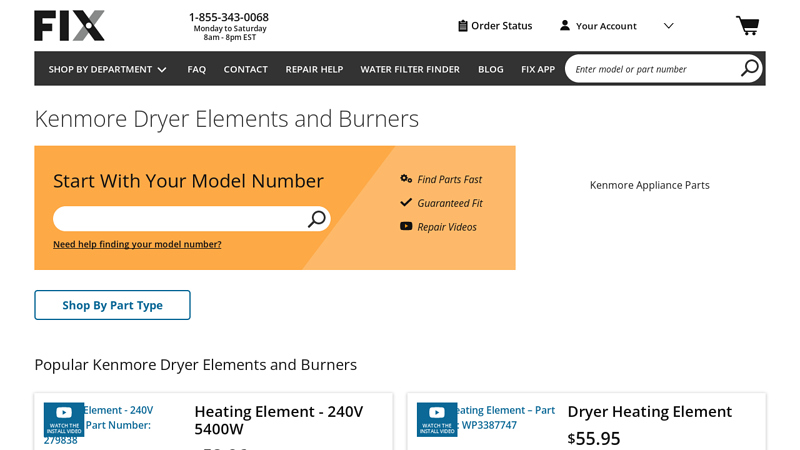Click the Repair Videos play icon

click(x=406, y=226)
